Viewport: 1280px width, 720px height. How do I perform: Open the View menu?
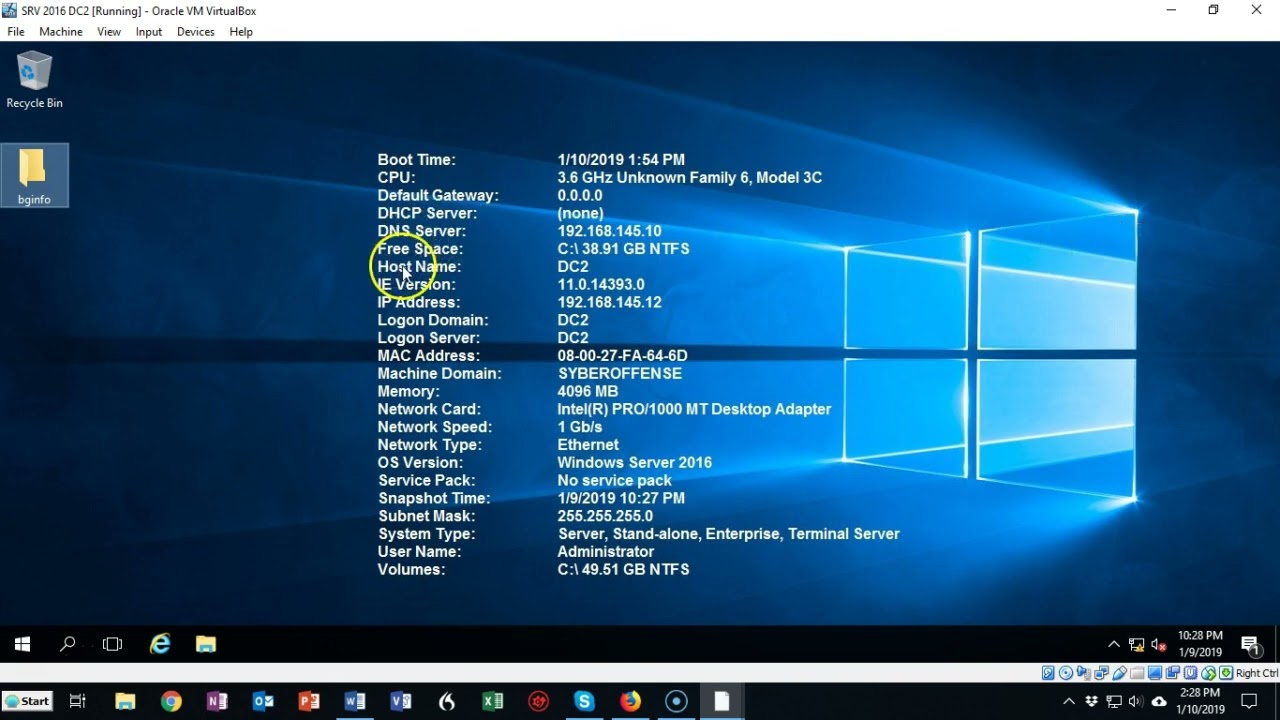[109, 32]
